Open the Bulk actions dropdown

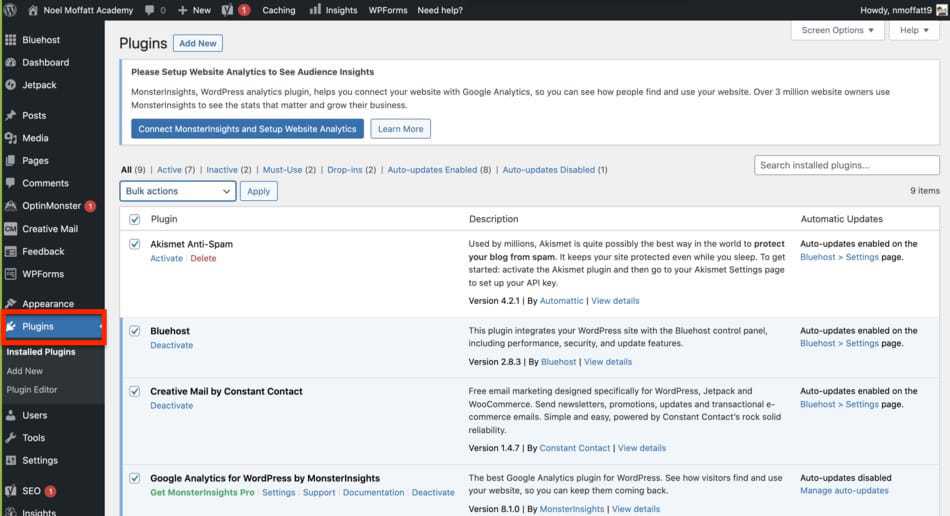coord(178,191)
